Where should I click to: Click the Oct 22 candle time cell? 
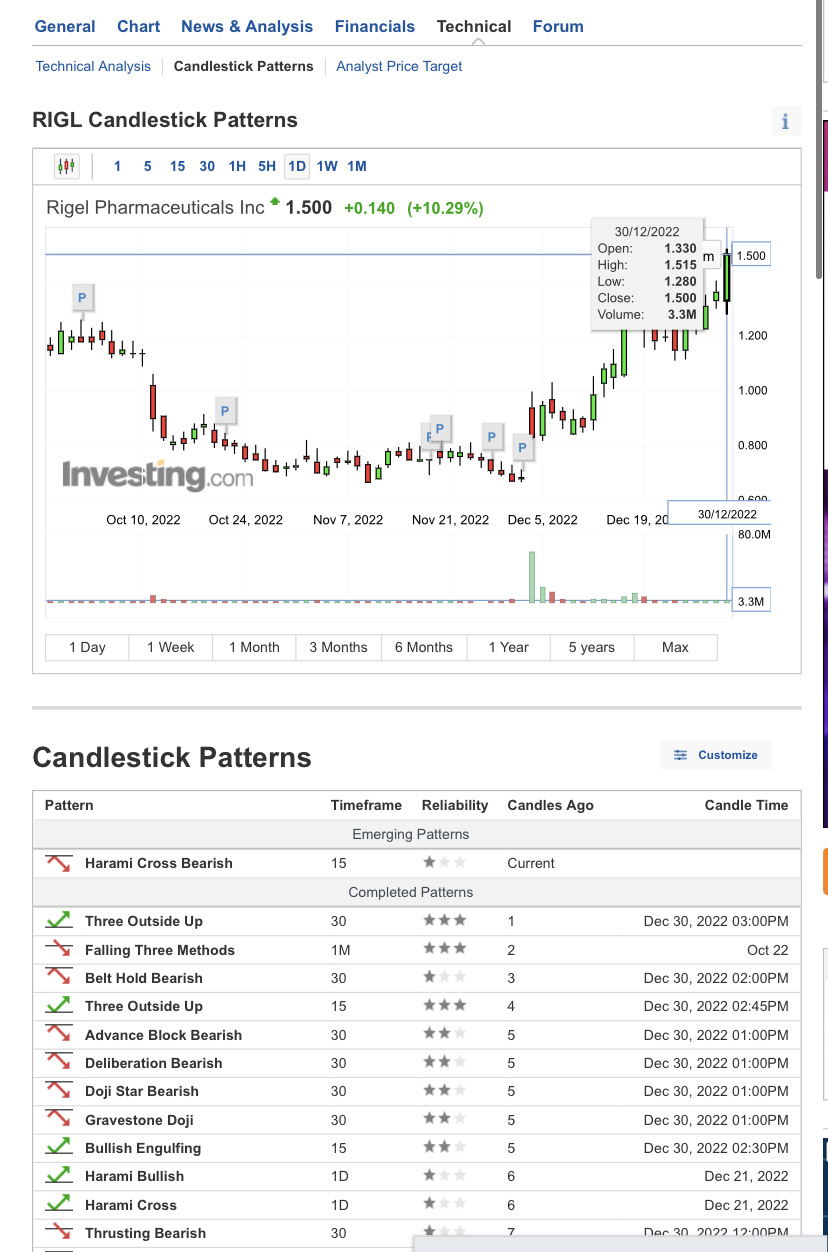(x=767, y=950)
